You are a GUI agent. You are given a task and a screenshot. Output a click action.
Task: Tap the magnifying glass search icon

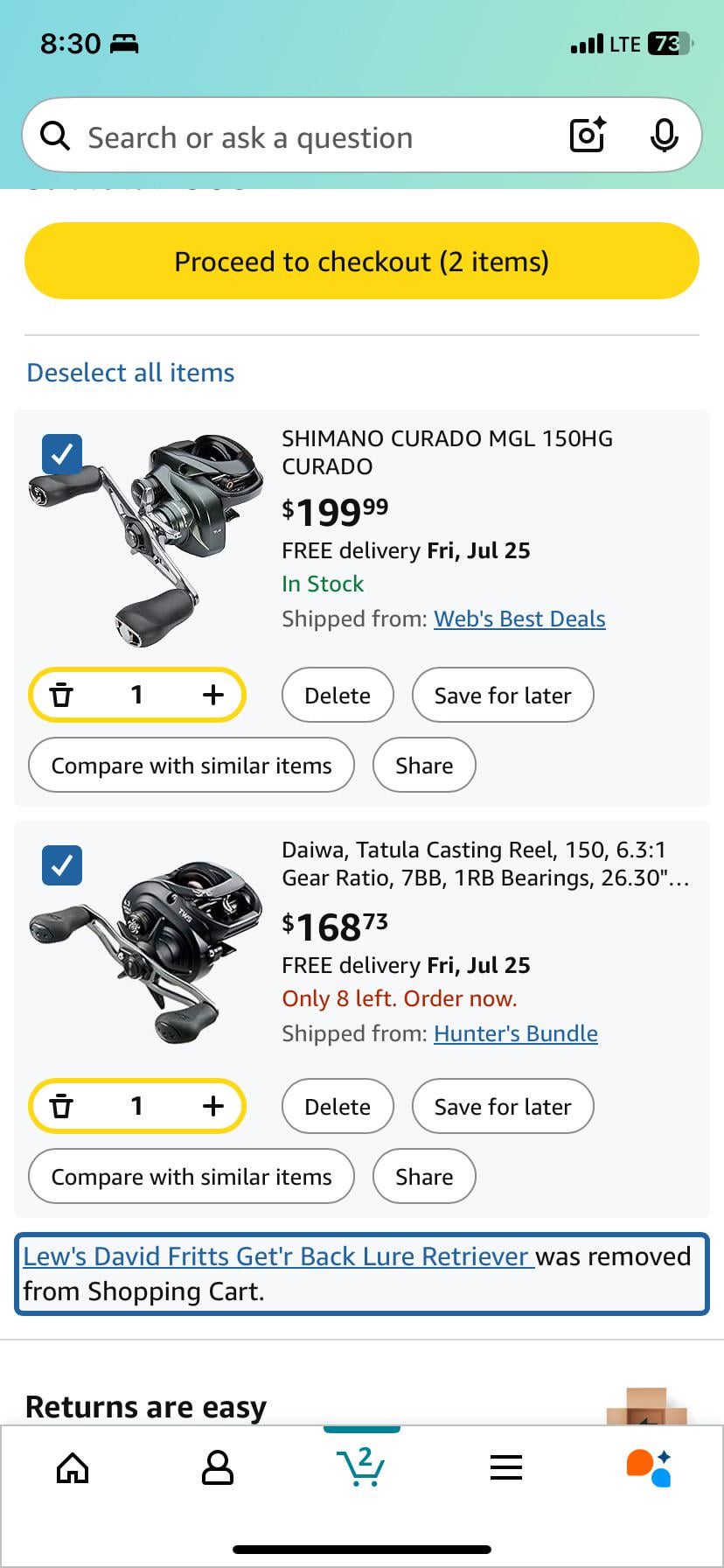click(55, 136)
